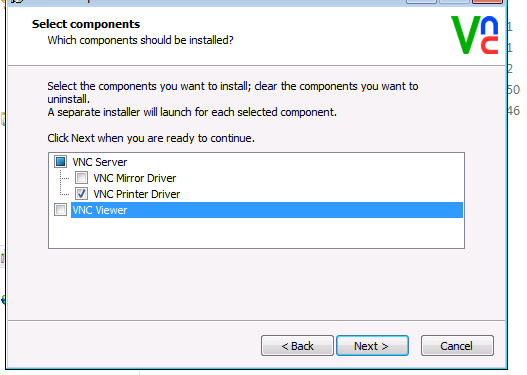Click empty space inside the components list

(x=256, y=233)
